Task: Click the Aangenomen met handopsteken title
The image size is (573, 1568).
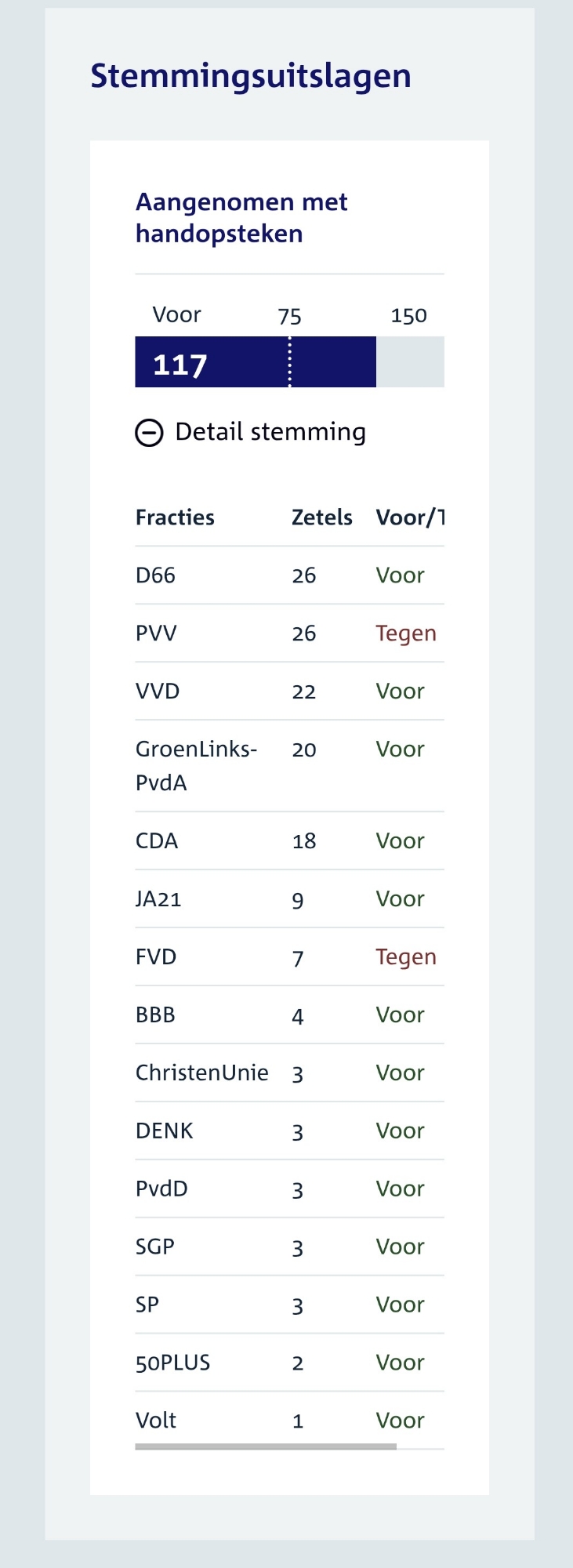Action: pyautogui.click(x=241, y=218)
